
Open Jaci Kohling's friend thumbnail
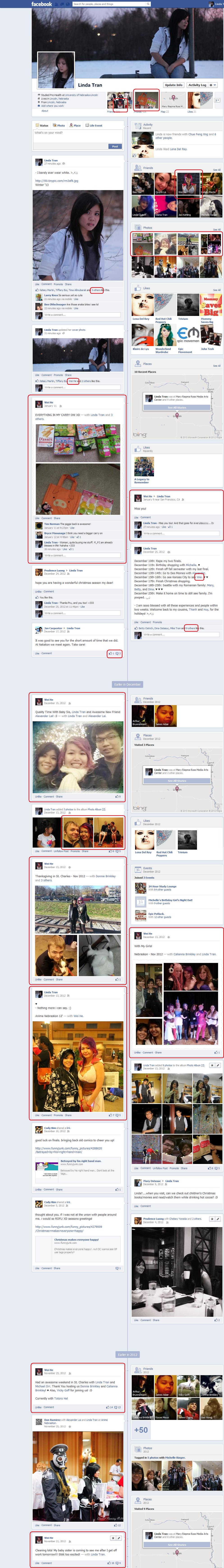(x=188, y=206)
